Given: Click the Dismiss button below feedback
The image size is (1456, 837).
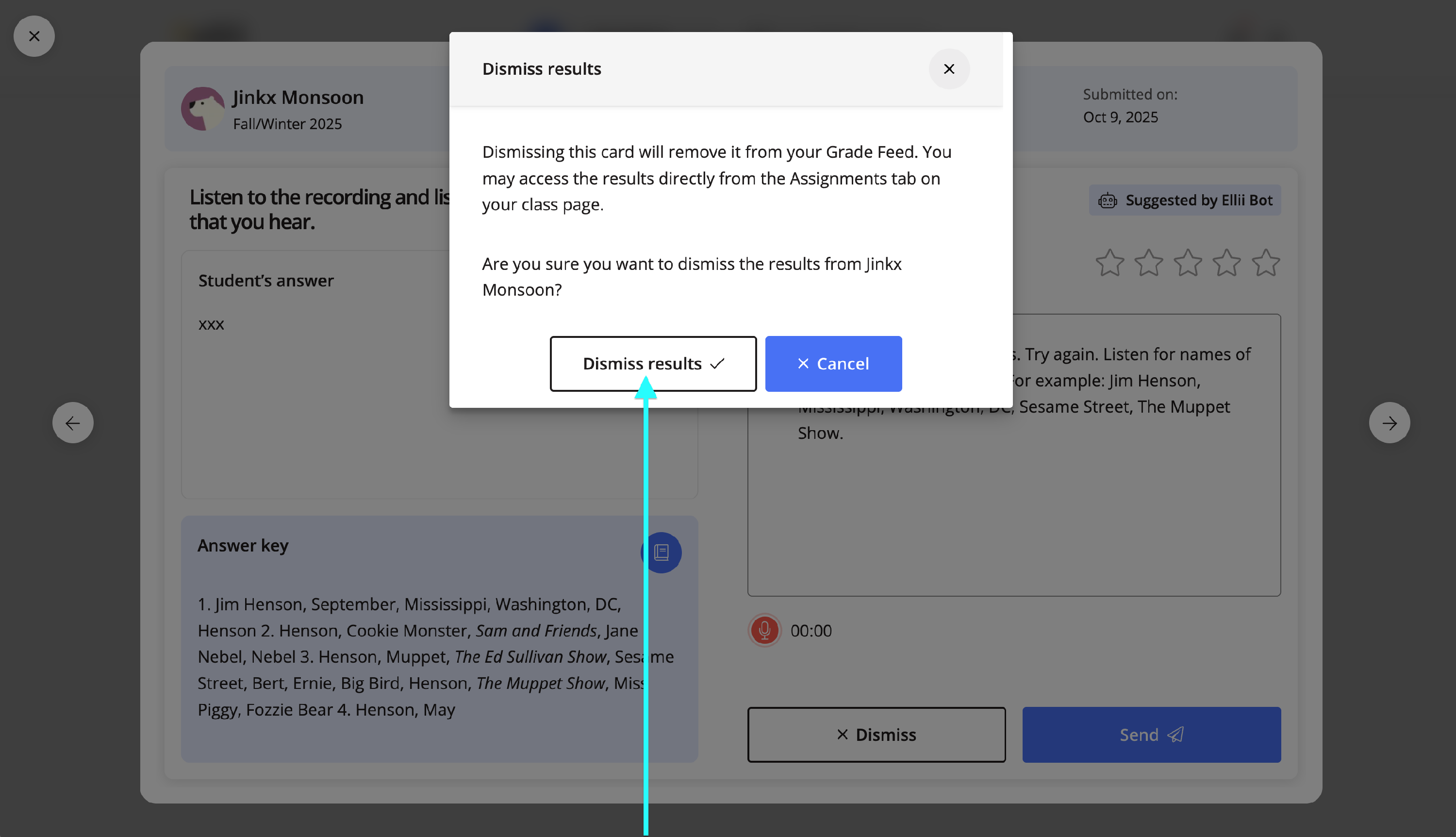Looking at the screenshot, I should 876,734.
